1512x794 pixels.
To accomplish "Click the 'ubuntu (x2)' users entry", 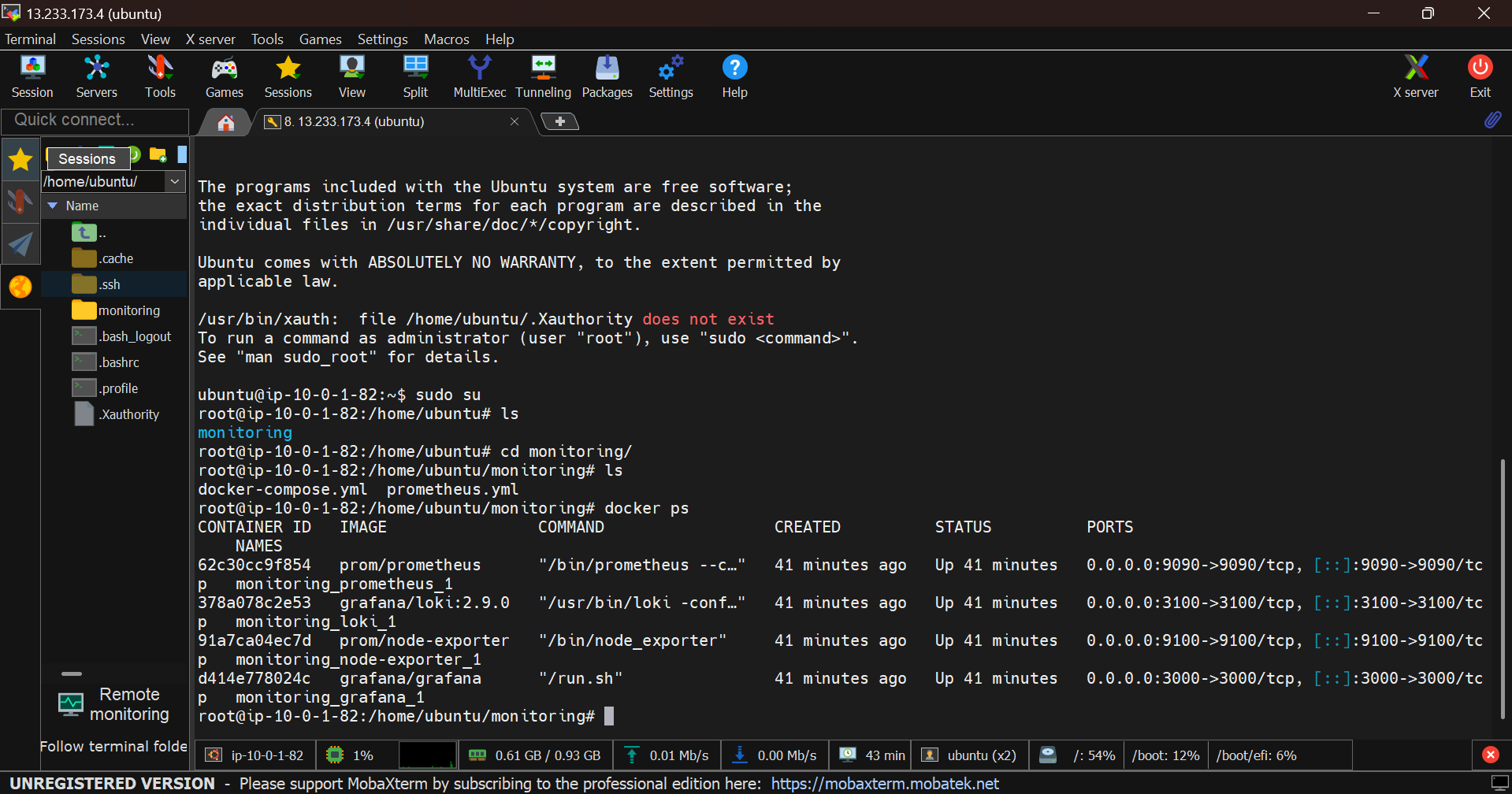I will click(x=970, y=755).
